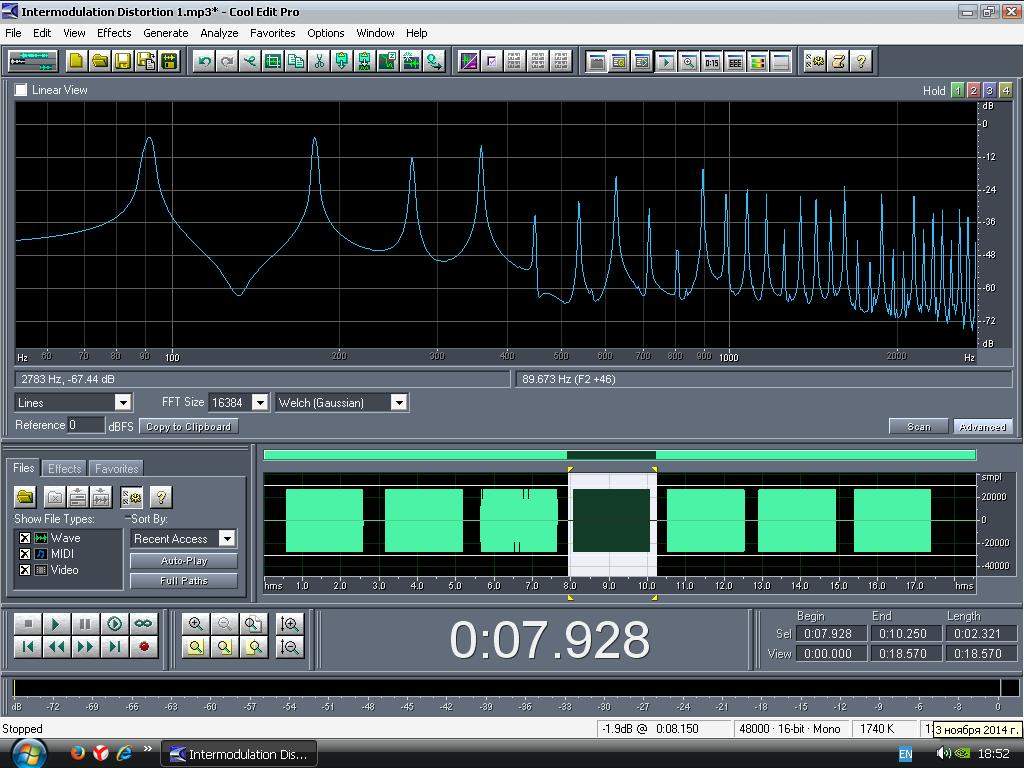
Task: Click the green waveform overview bar
Action: pos(619,455)
